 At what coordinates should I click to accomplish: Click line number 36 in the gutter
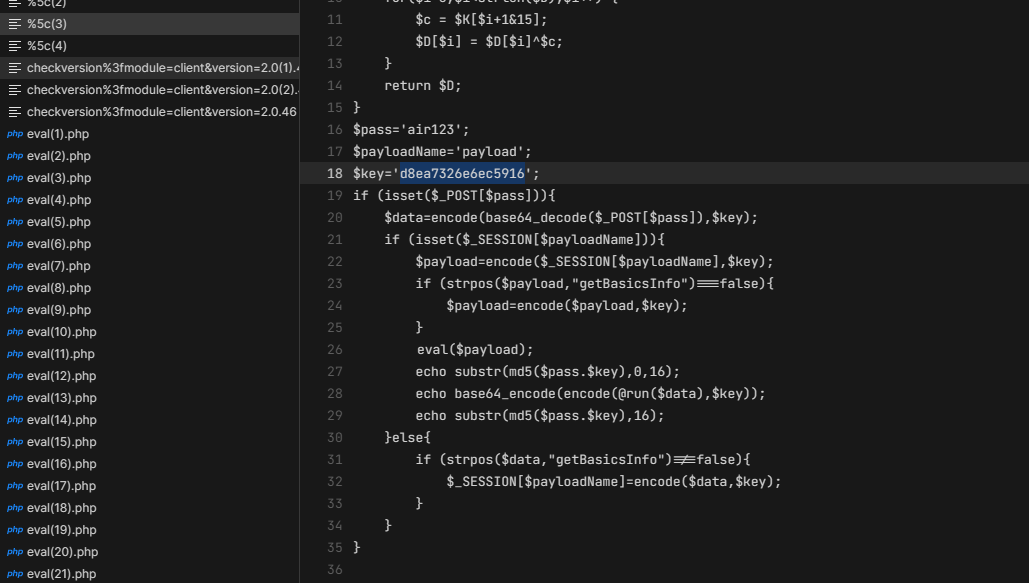point(335,569)
